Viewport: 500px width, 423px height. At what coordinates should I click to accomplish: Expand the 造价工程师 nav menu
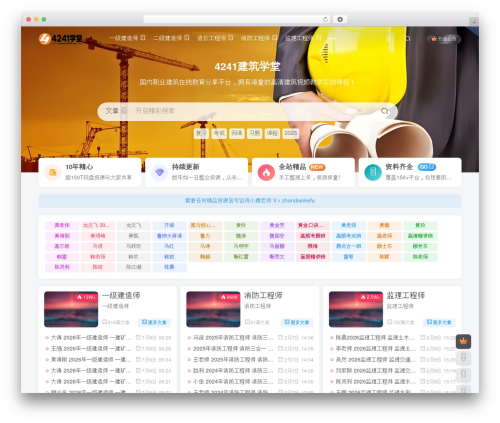[x=215, y=38]
